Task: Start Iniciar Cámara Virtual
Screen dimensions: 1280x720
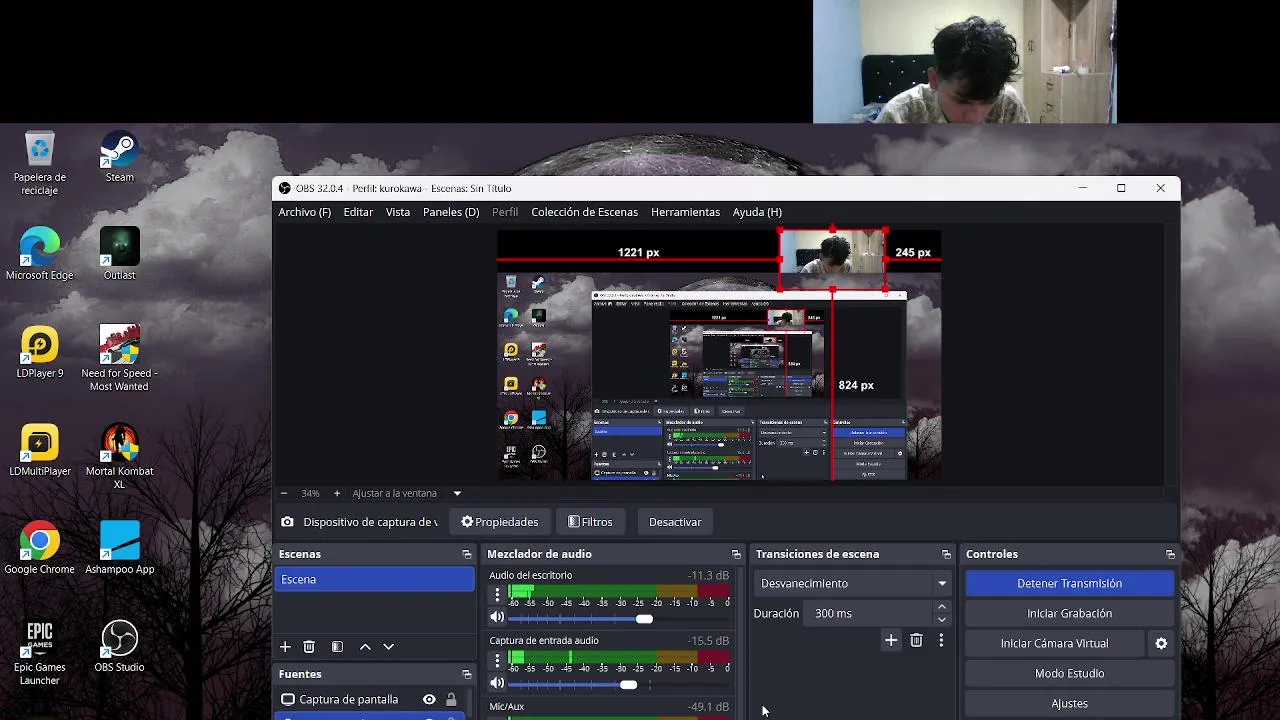Action: point(1054,643)
